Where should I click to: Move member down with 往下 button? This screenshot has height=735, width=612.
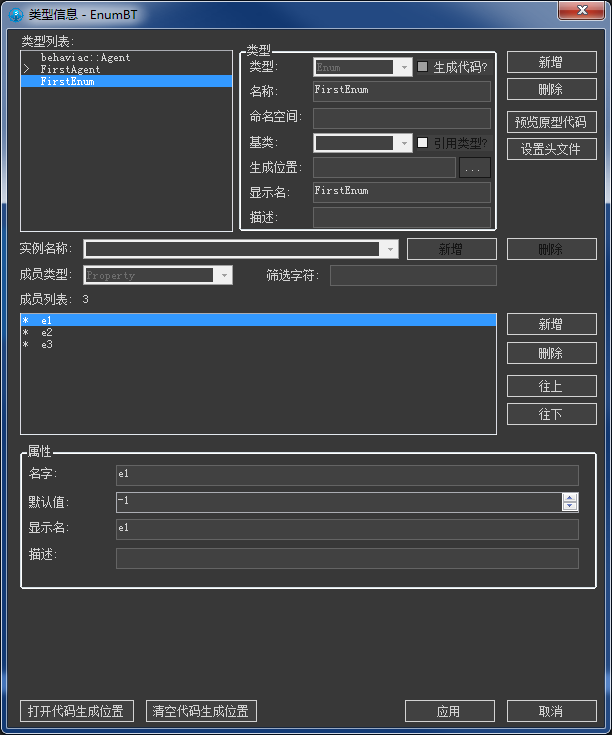pyautogui.click(x=551, y=414)
